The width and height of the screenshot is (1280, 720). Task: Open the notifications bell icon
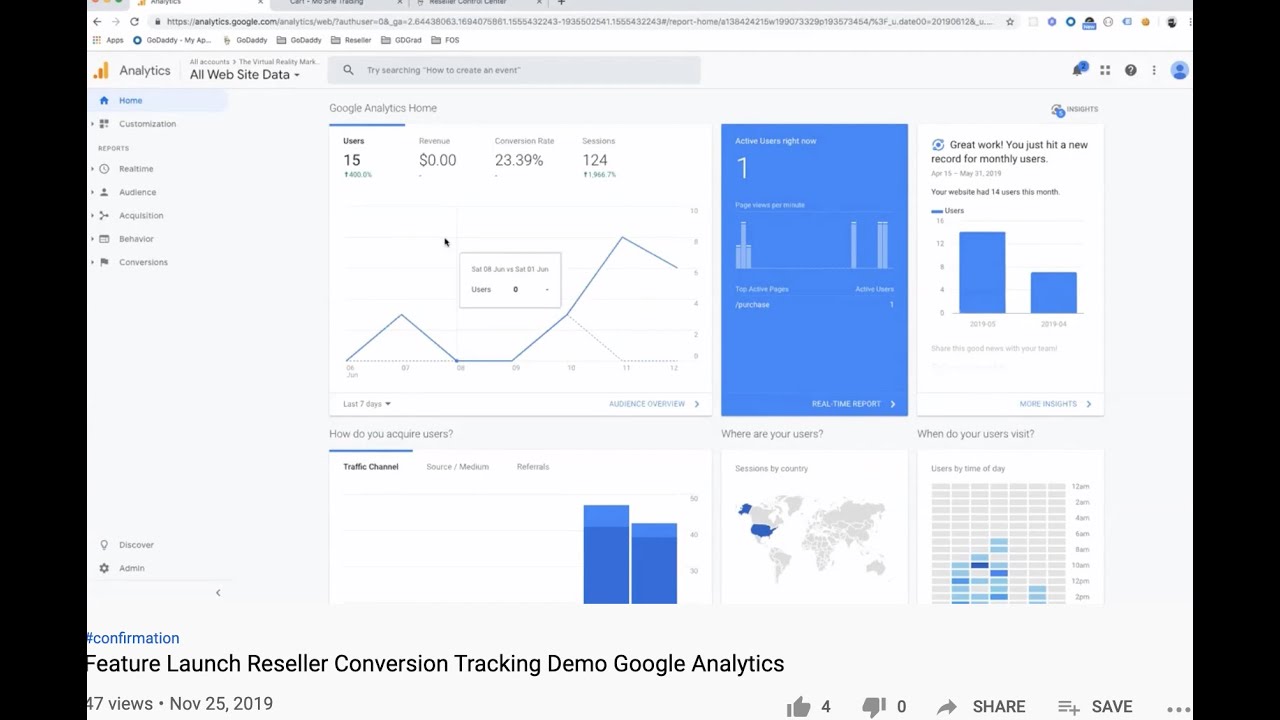click(1078, 70)
